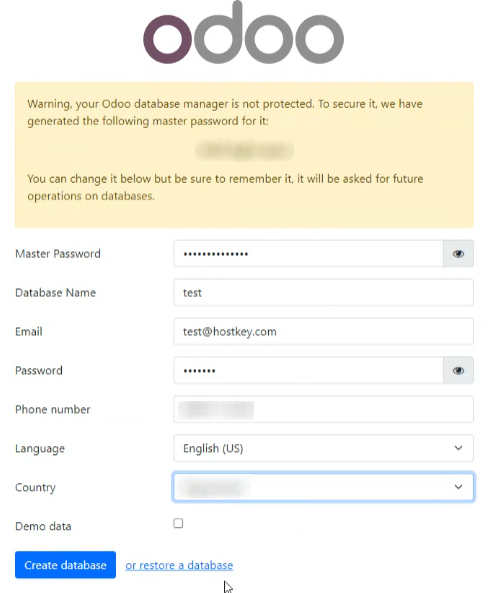489x593 pixels.
Task: Focus the user Password input field
Action: click(x=308, y=370)
